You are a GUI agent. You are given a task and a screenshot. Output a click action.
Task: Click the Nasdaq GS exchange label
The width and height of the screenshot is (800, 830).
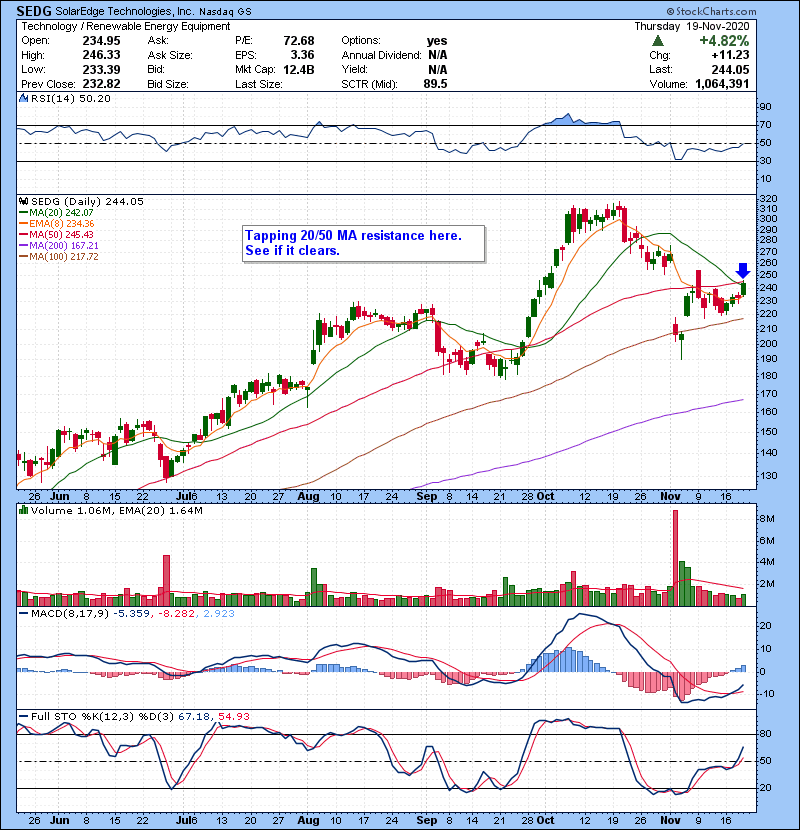click(x=226, y=12)
